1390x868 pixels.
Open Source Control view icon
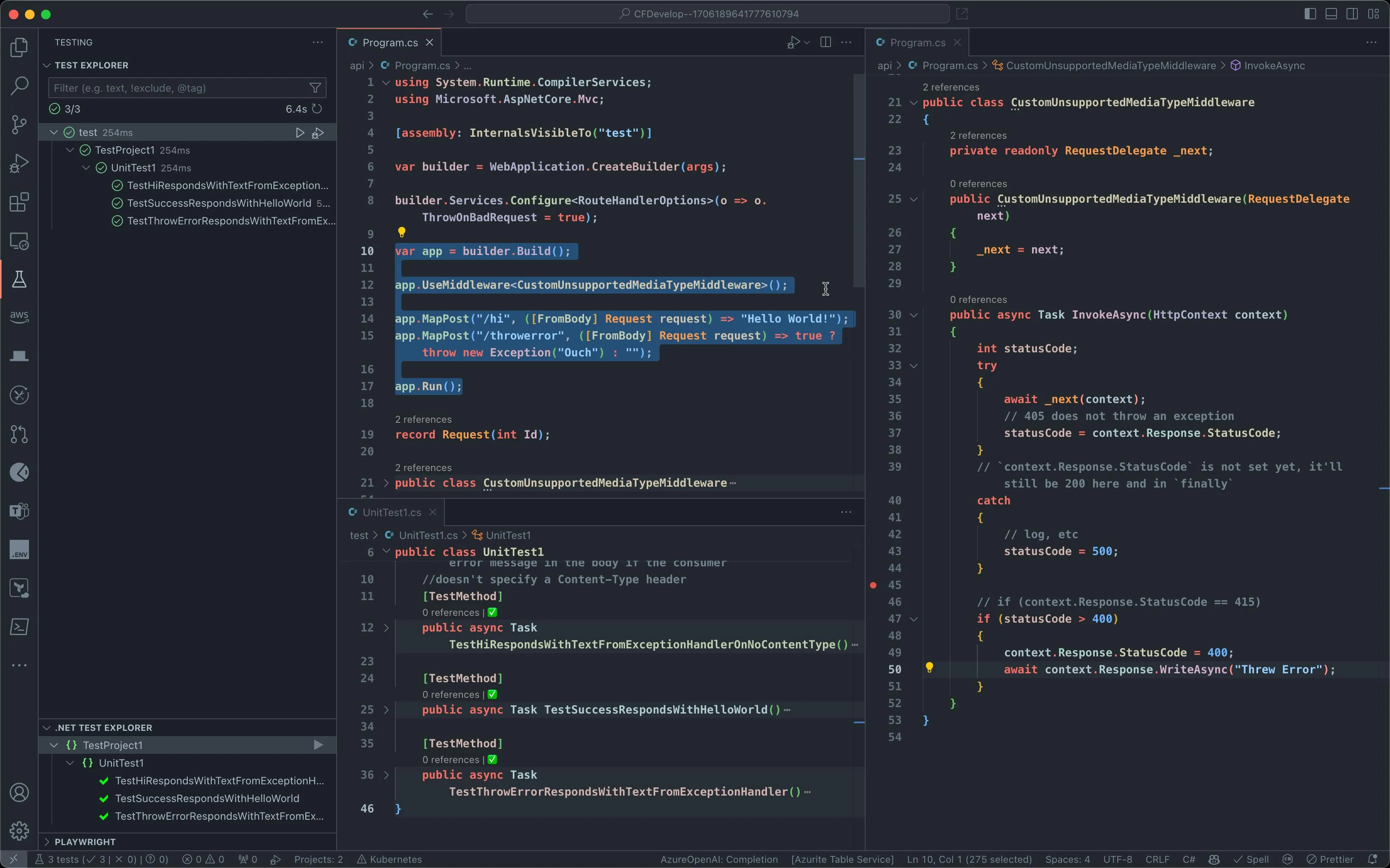(x=19, y=125)
